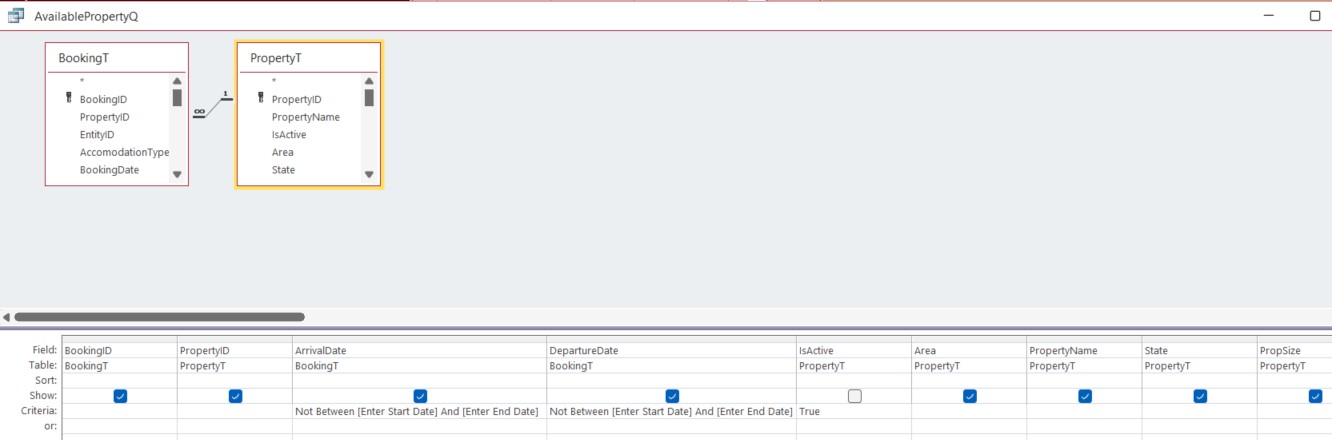Click the ArrivalDate criteria Not Between cell
Viewport: 1332px width, 440px height.
point(420,411)
